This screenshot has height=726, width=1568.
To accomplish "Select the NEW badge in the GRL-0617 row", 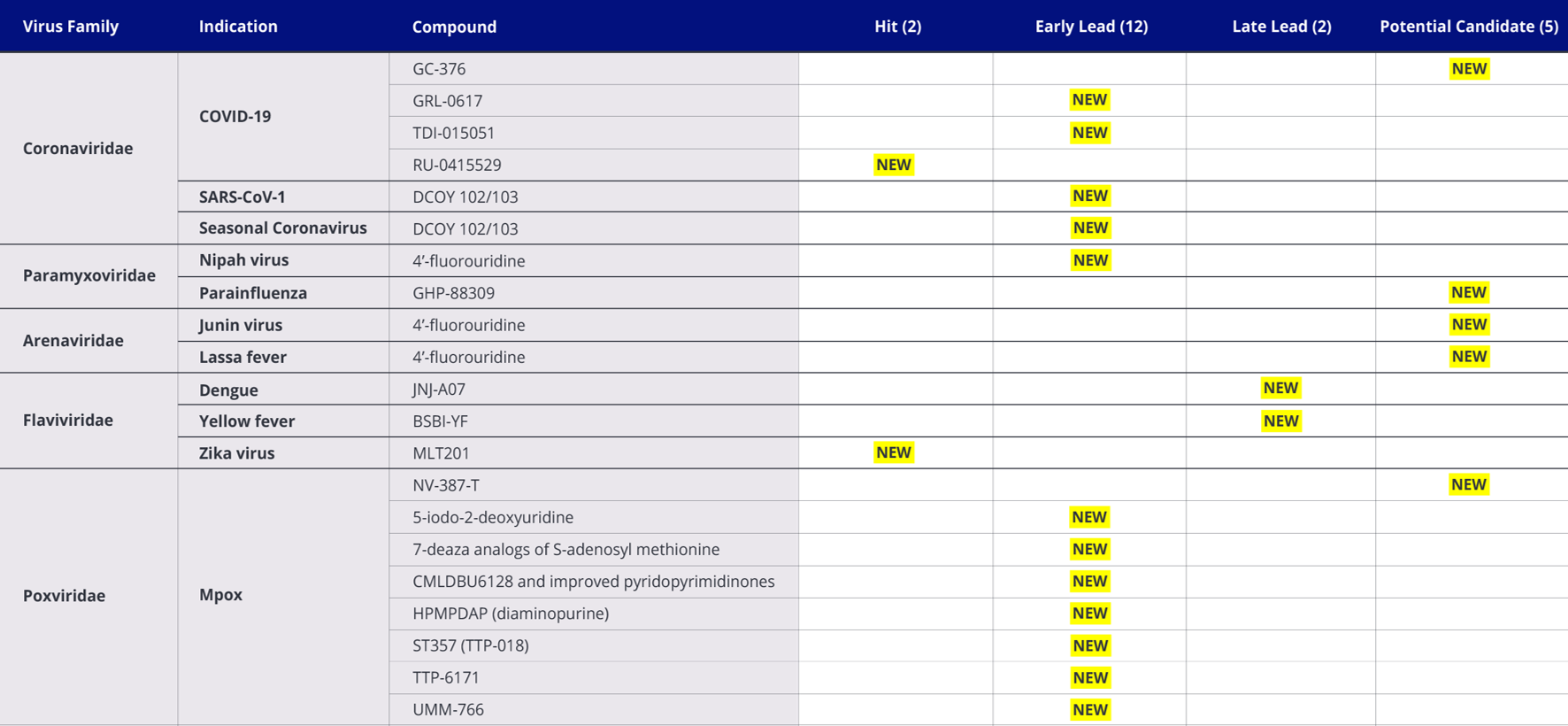I will 1089,100.
